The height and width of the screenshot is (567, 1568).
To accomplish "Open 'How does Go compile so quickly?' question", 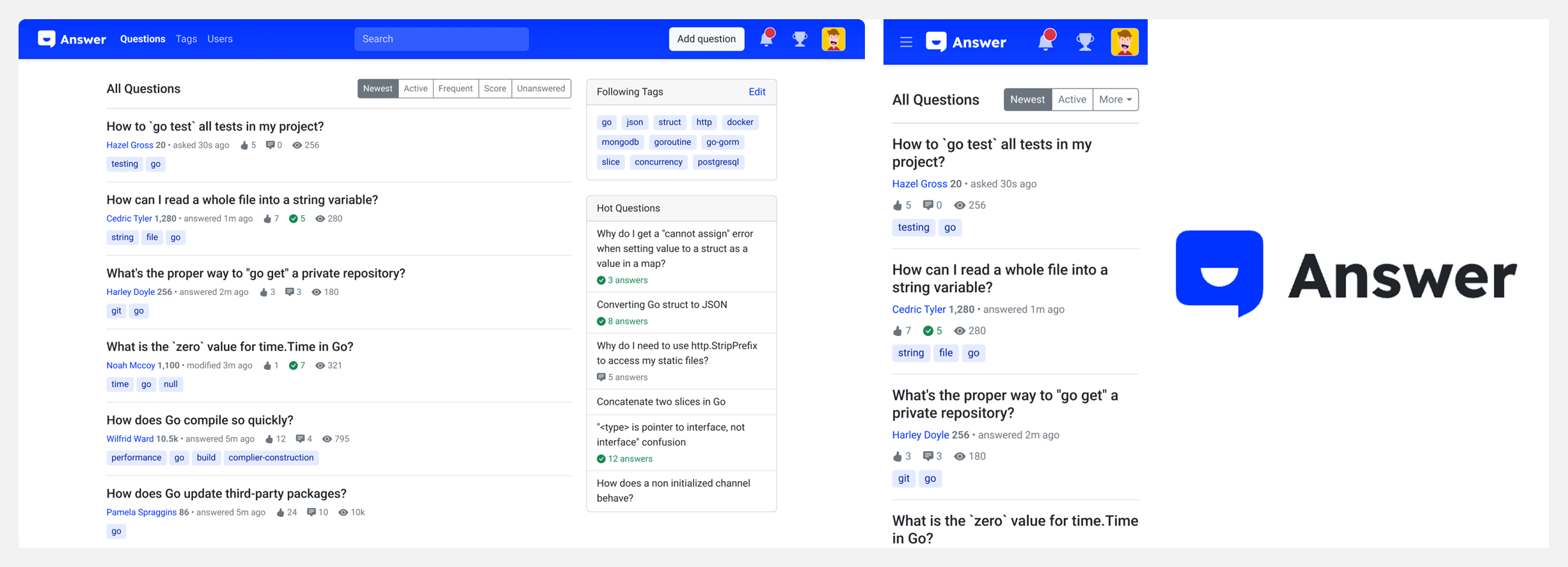I will click(200, 420).
